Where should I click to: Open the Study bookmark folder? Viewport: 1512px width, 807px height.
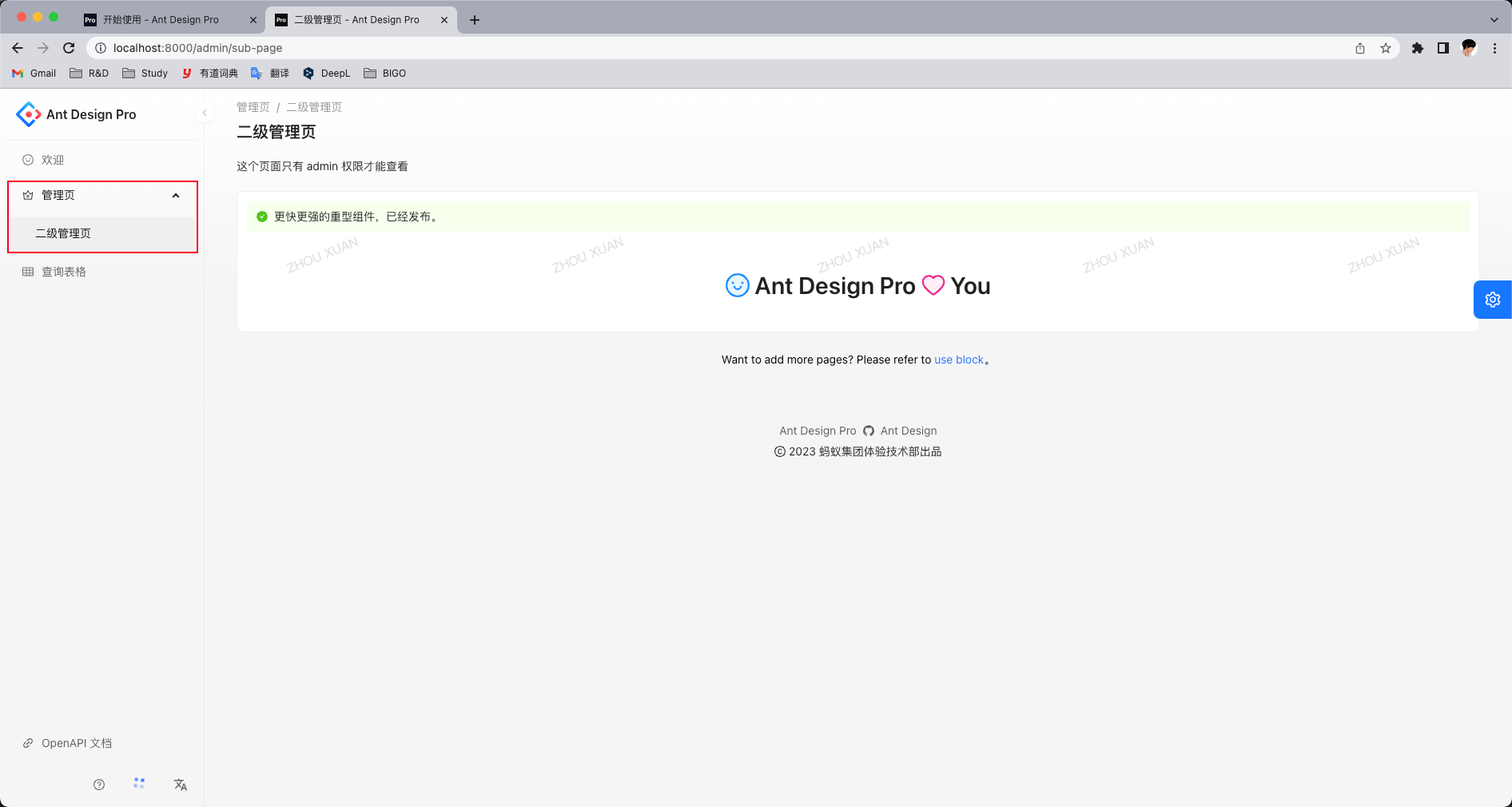coord(145,74)
